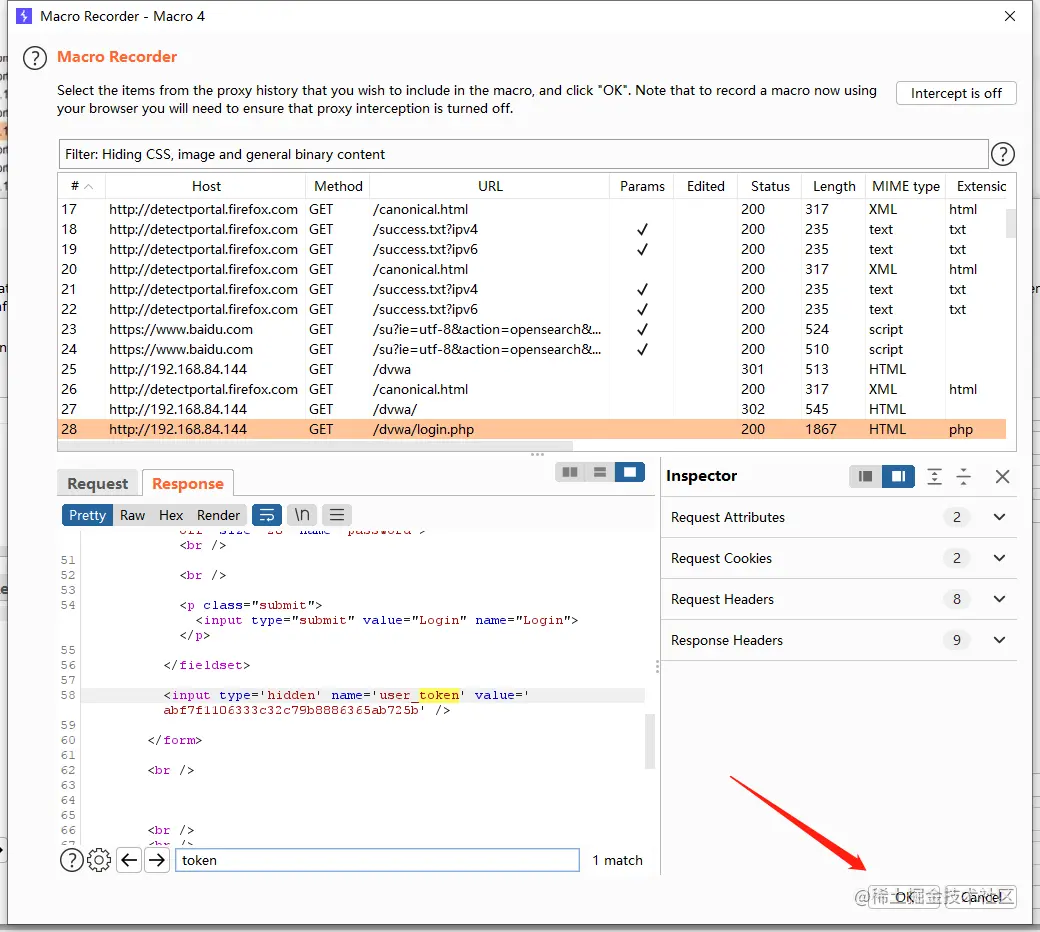Select the combined tab view layout icon
This screenshot has width=1040, height=932.
pos(629,472)
